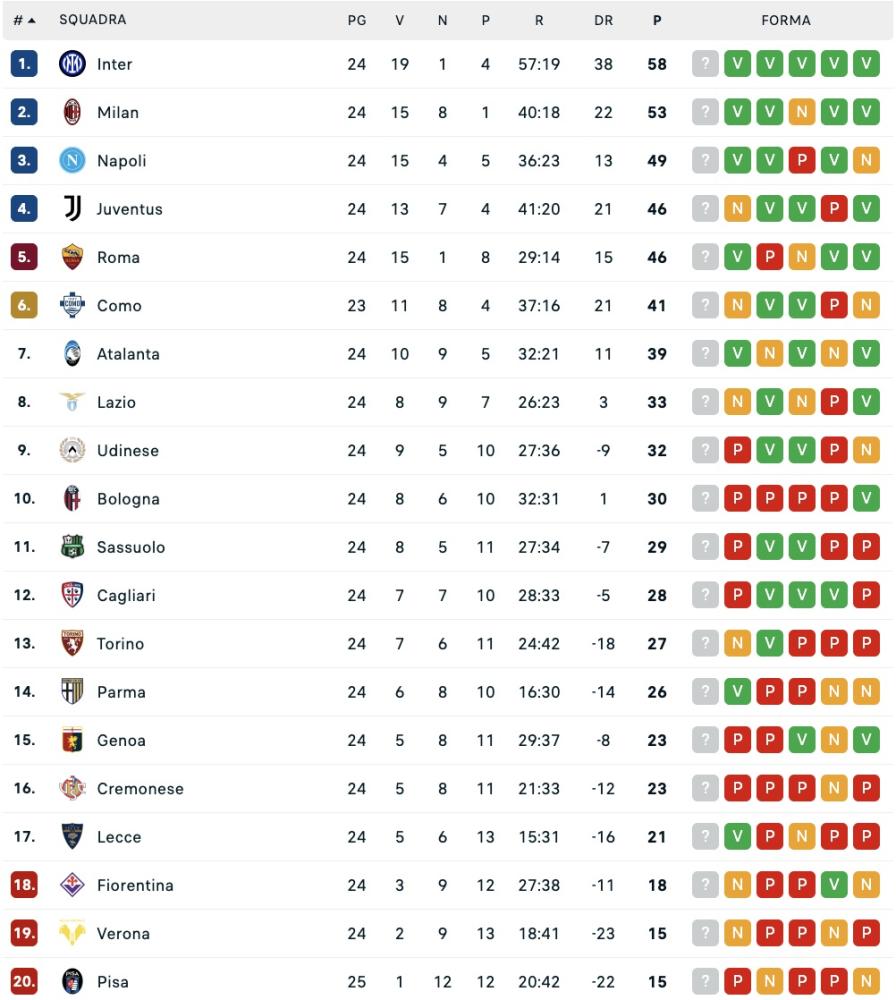The height and width of the screenshot is (1000, 896).
Task: Open the Lazio team page link
Action: tap(116, 402)
